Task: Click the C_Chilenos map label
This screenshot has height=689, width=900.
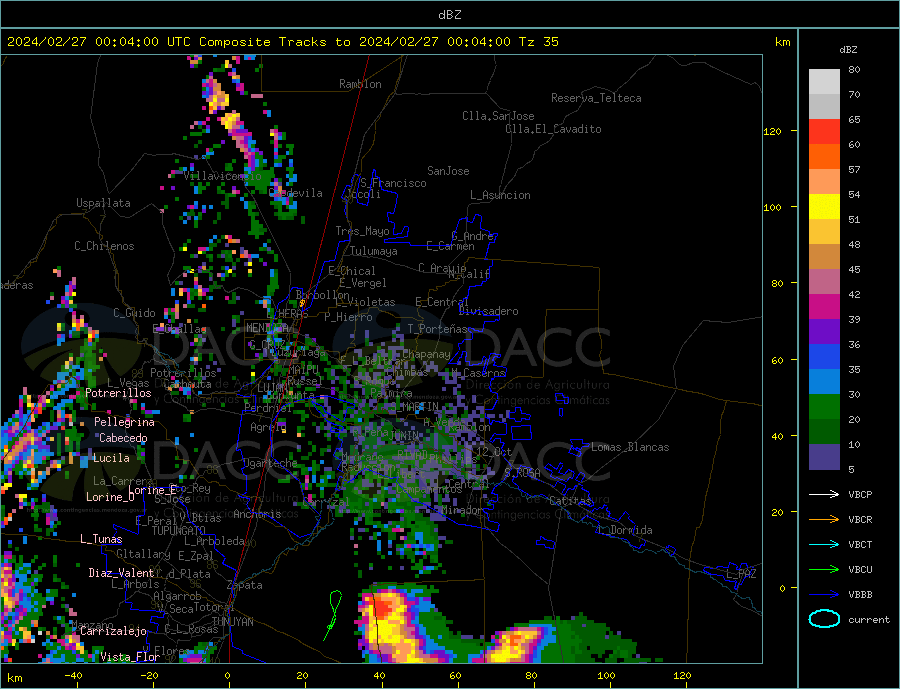Action: [104, 246]
